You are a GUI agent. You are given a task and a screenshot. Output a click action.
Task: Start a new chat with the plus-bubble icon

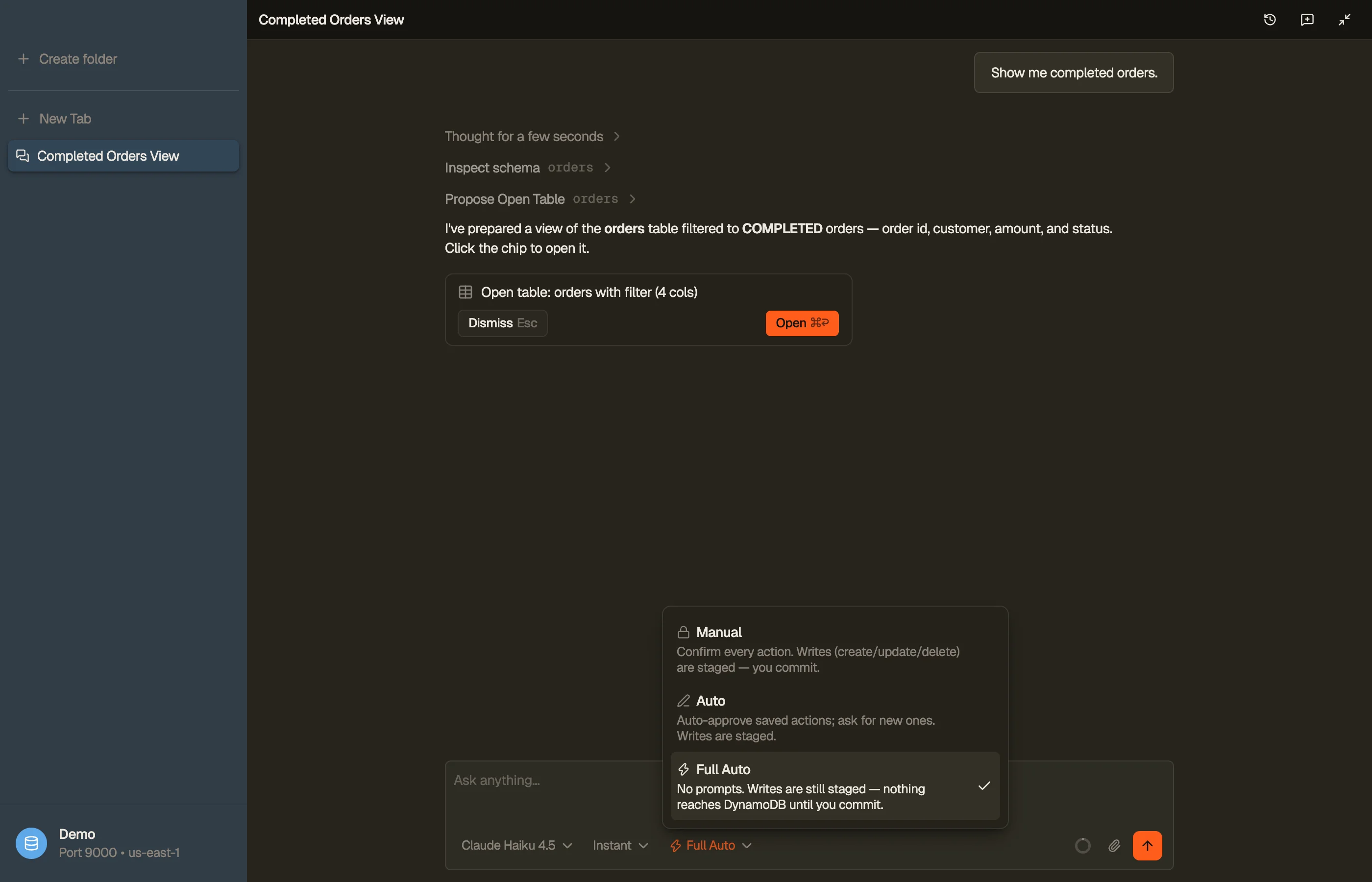coord(1307,20)
